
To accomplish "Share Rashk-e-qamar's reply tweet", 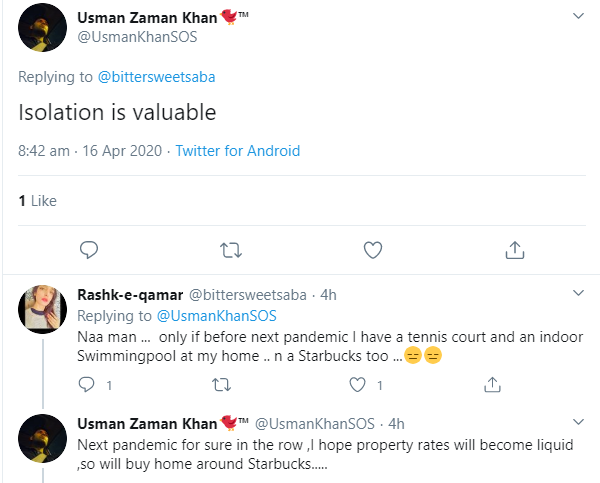I will (491, 384).
